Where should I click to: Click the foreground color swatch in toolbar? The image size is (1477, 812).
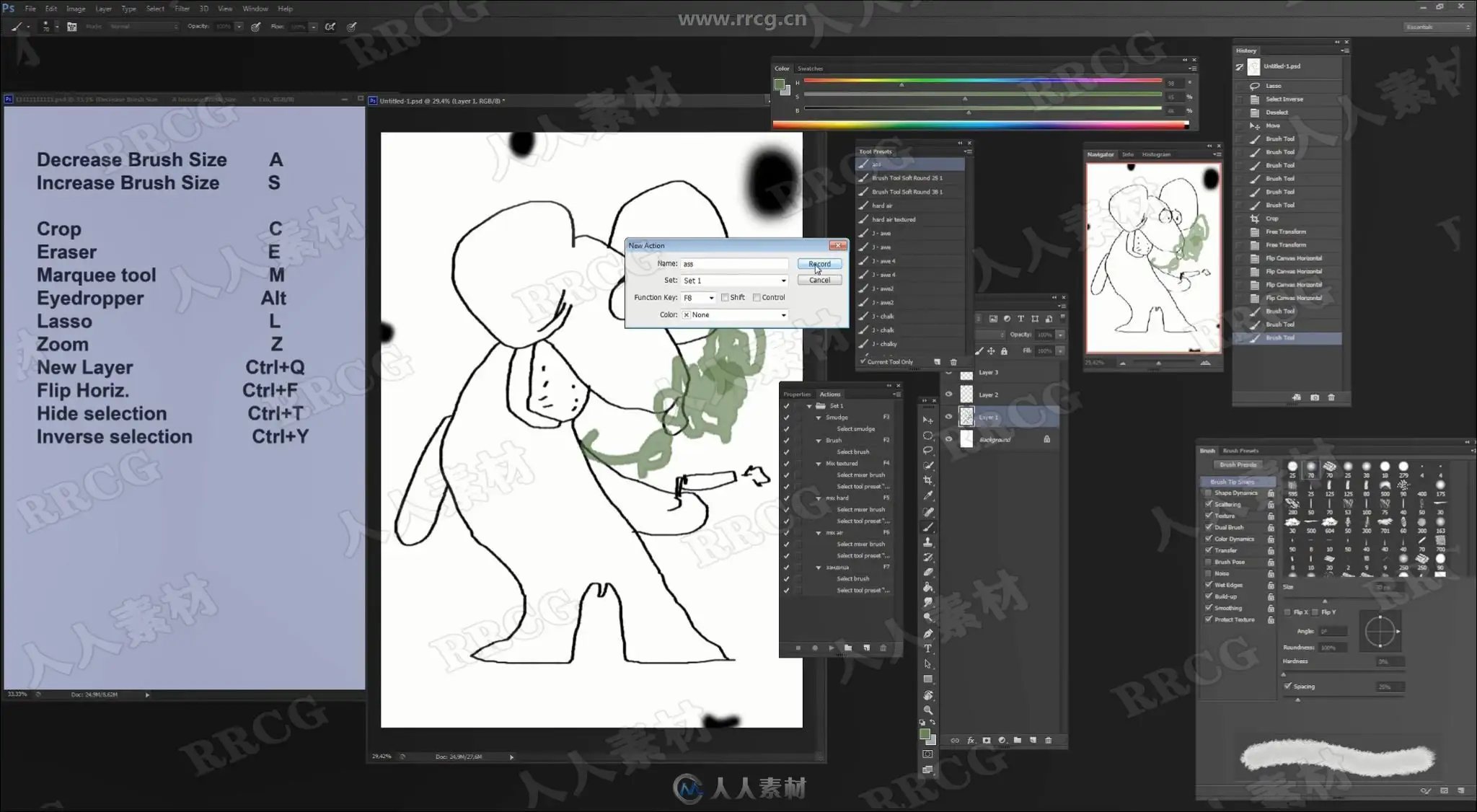point(925,734)
